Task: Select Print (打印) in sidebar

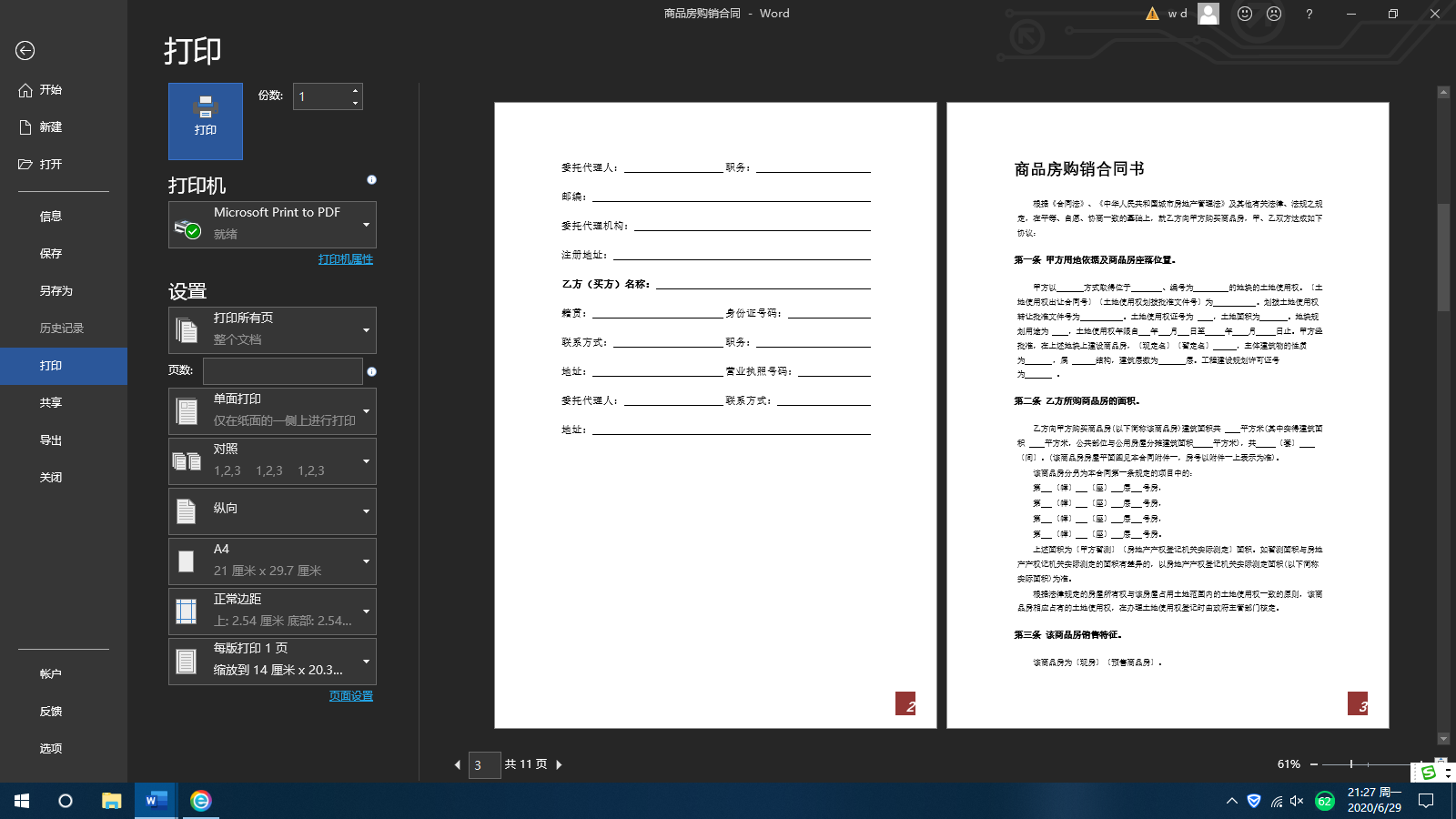Action: click(64, 366)
